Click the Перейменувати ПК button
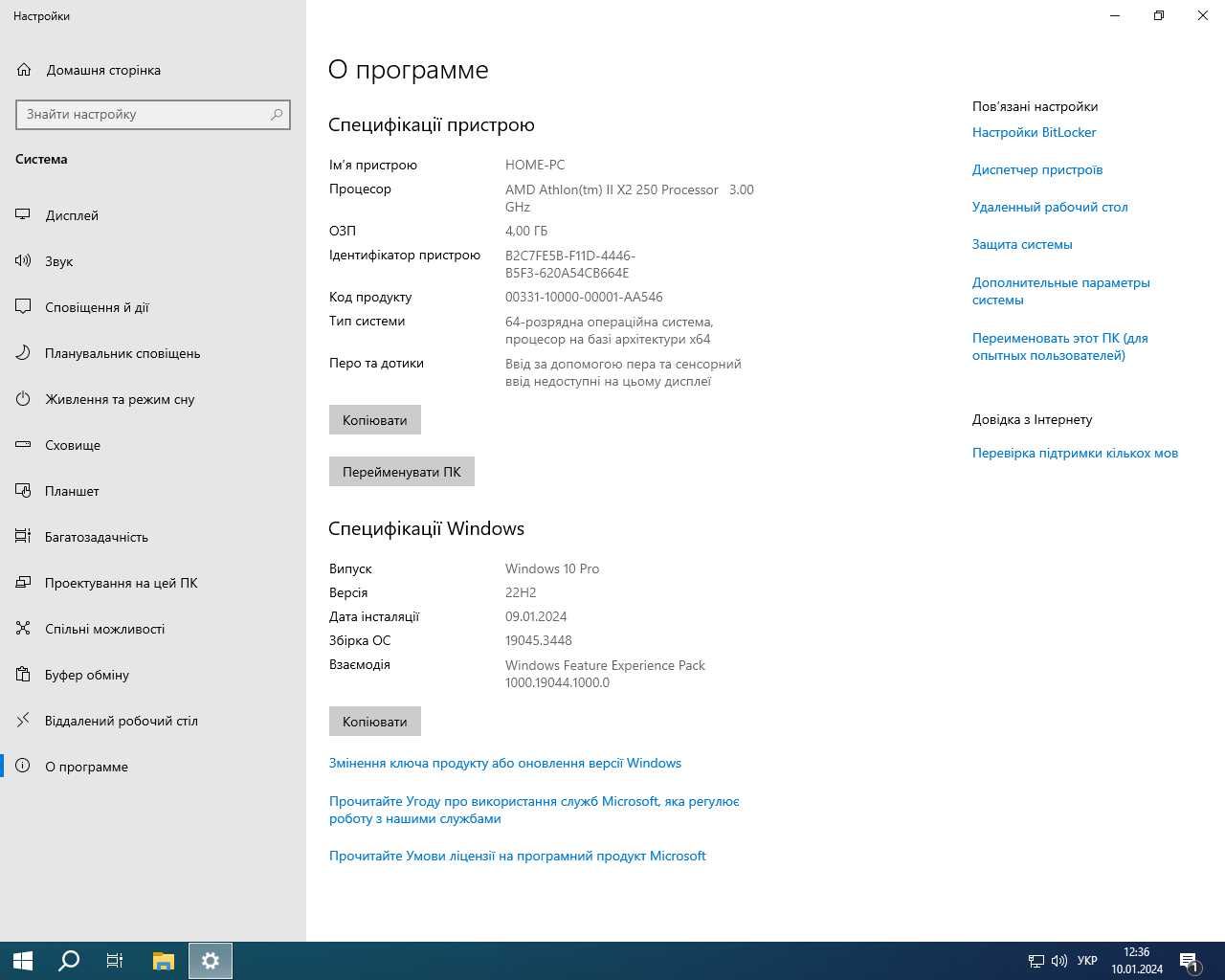 (x=402, y=472)
